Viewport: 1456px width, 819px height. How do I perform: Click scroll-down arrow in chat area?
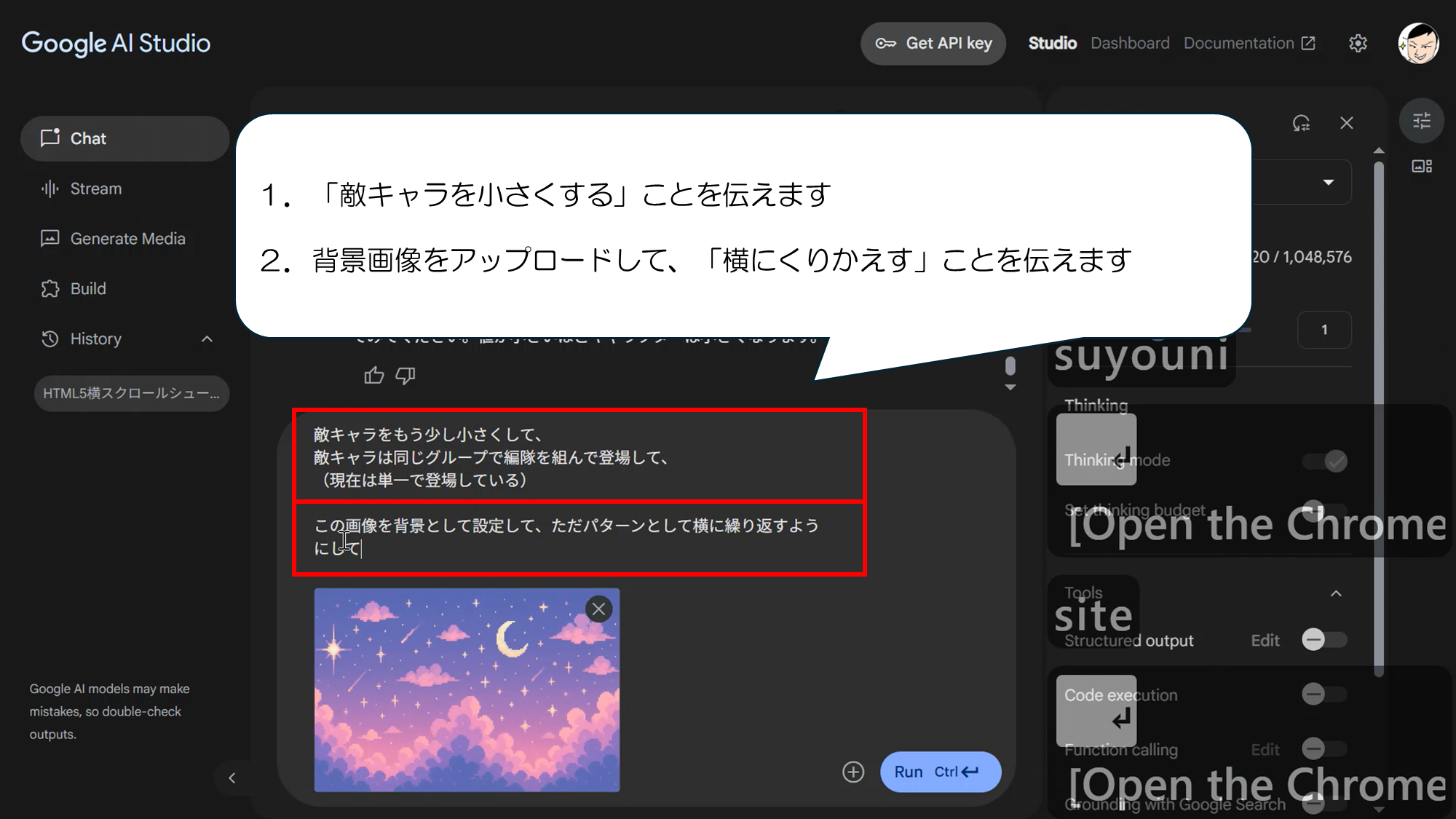pyautogui.click(x=1010, y=388)
